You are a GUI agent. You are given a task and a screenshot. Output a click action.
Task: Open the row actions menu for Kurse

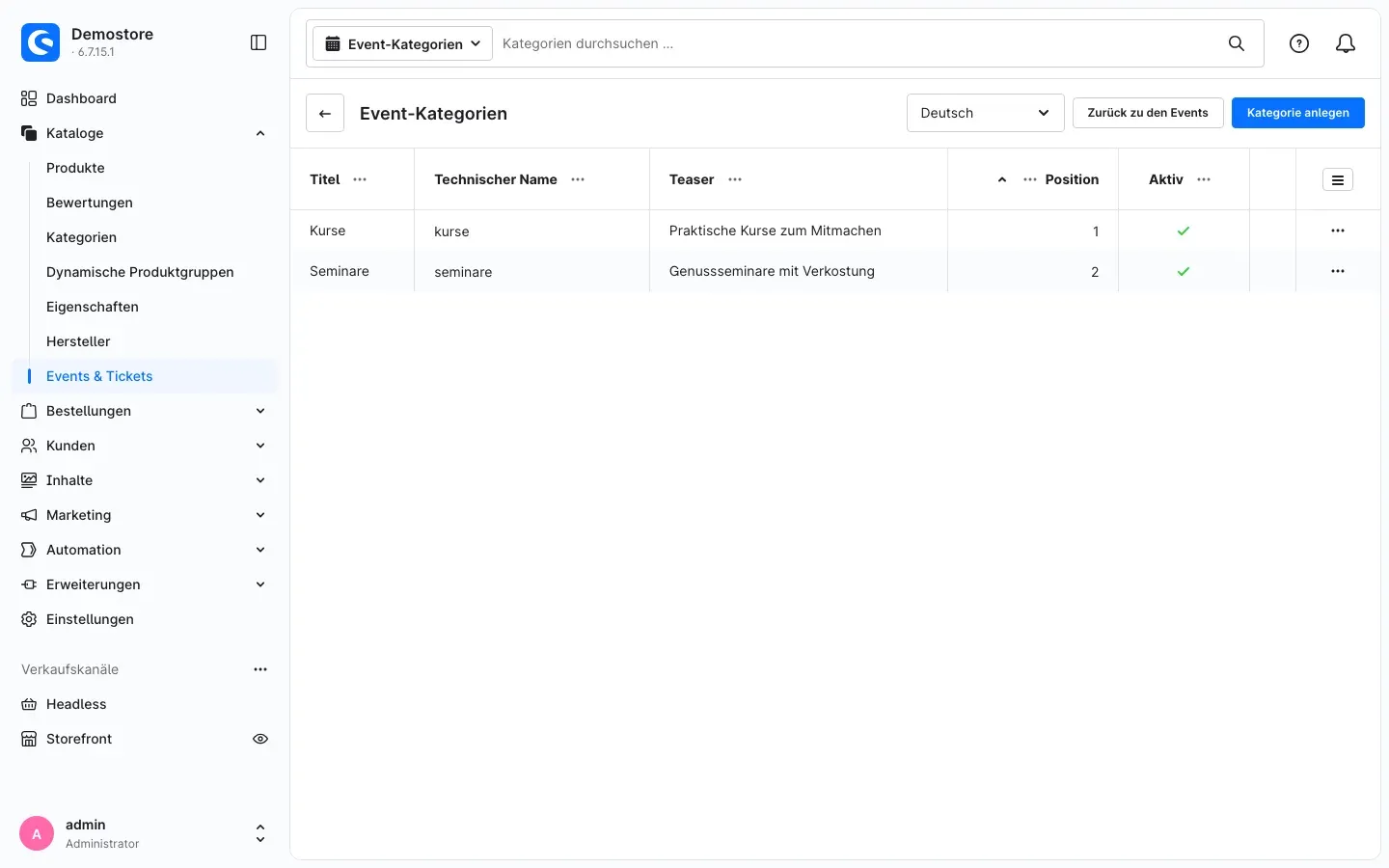pyautogui.click(x=1338, y=231)
